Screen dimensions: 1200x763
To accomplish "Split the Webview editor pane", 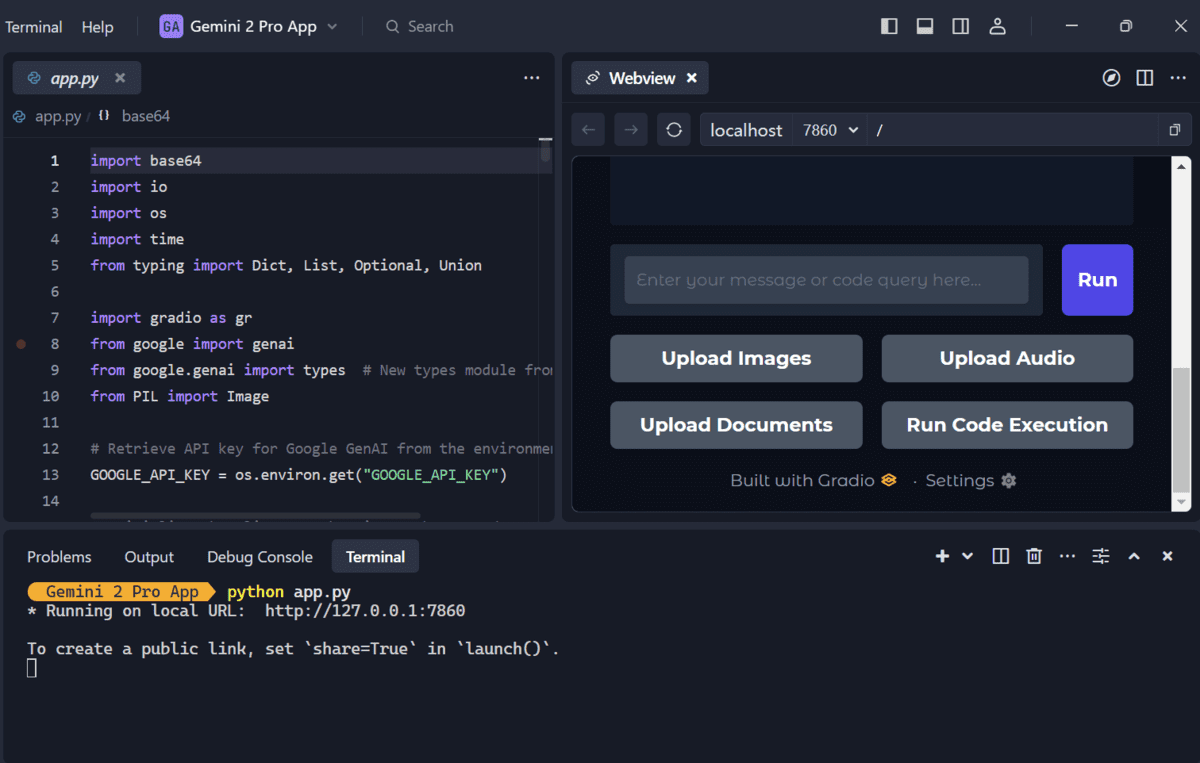I will pos(1145,78).
